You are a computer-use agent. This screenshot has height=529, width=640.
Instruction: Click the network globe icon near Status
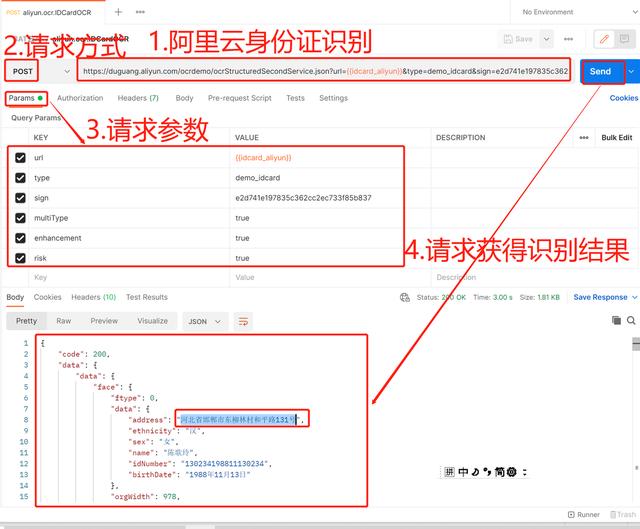(404, 298)
